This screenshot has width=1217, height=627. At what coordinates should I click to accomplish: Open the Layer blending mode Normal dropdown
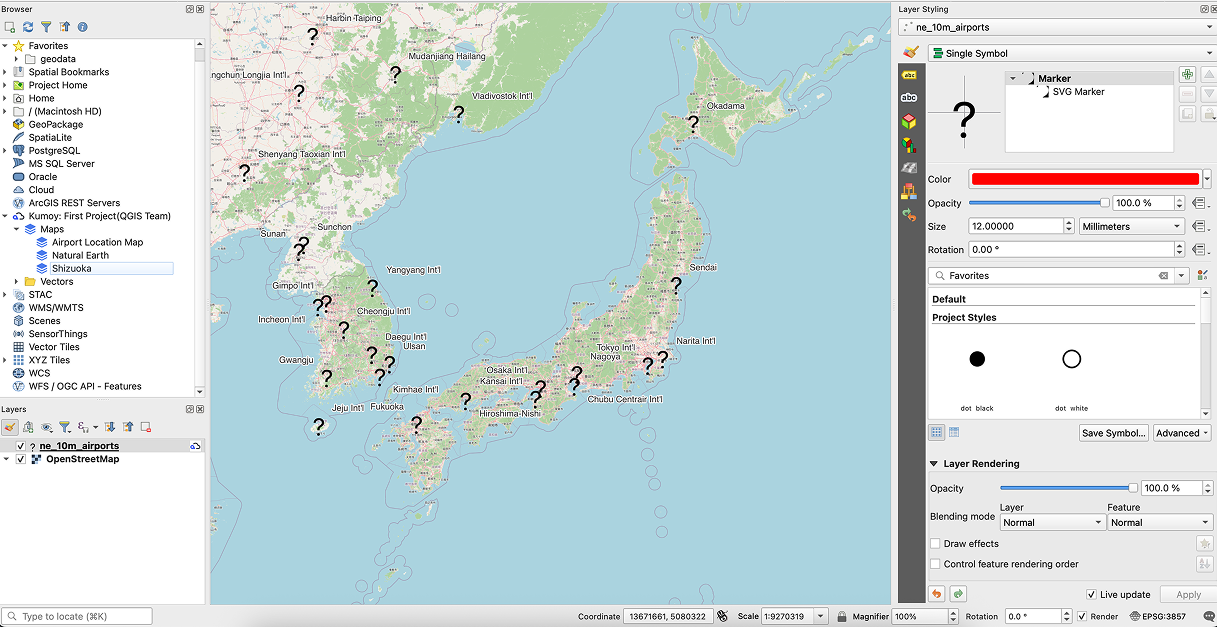[1051, 522]
